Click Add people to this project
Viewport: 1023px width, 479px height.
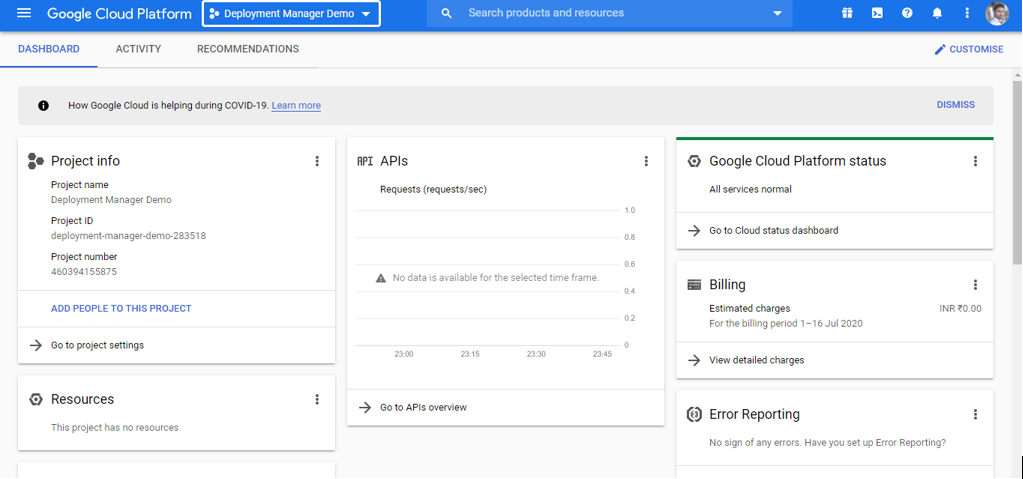[x=121, y=308]
